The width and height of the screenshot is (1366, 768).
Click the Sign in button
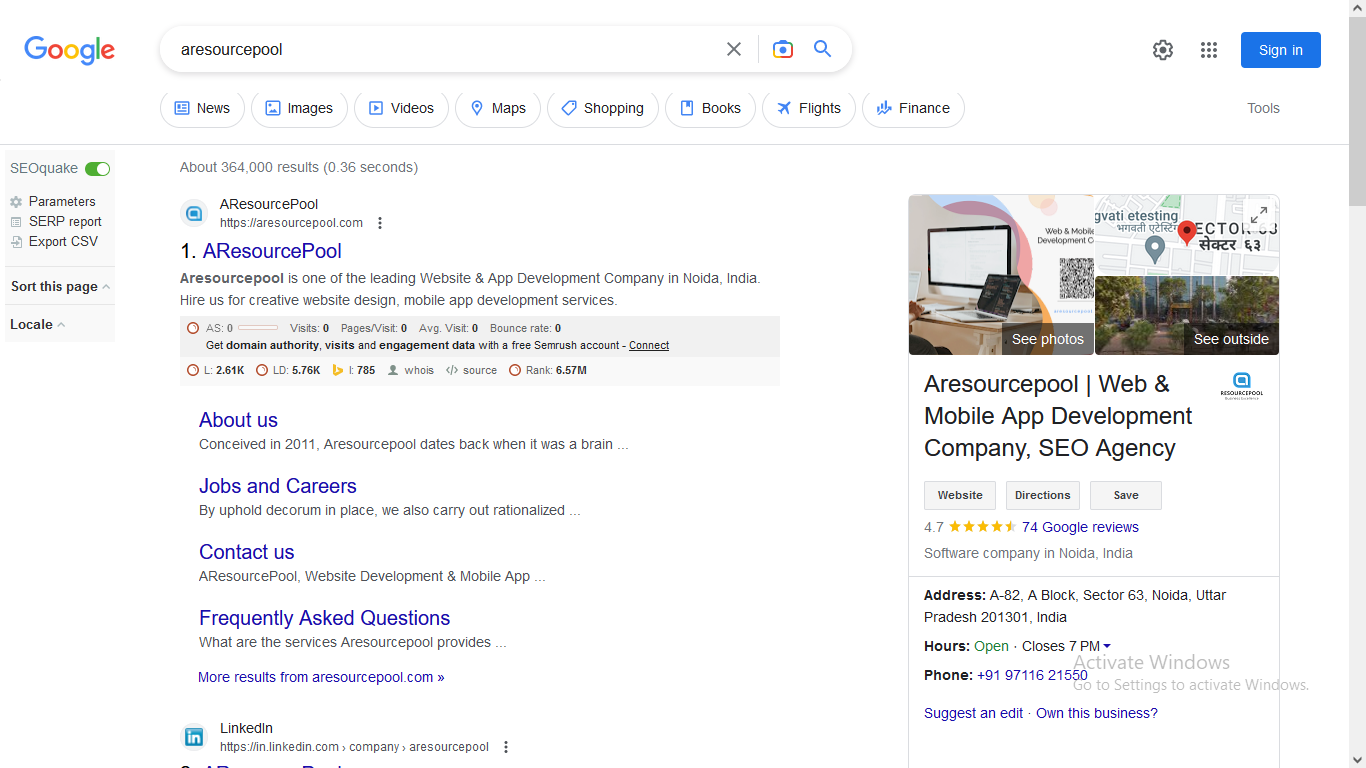1281,50
